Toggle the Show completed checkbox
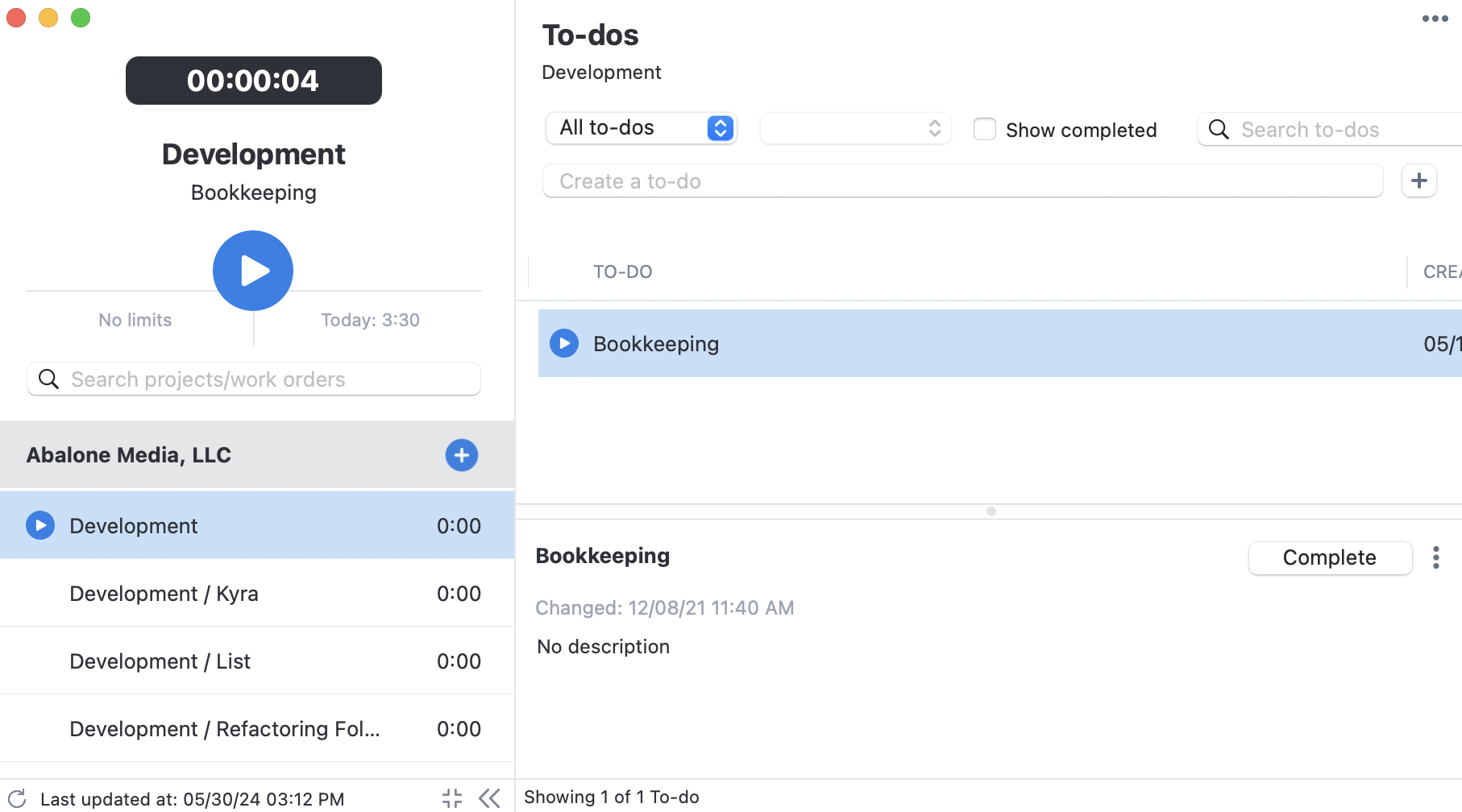This screenshot has height=812, width=1462. 985,129
